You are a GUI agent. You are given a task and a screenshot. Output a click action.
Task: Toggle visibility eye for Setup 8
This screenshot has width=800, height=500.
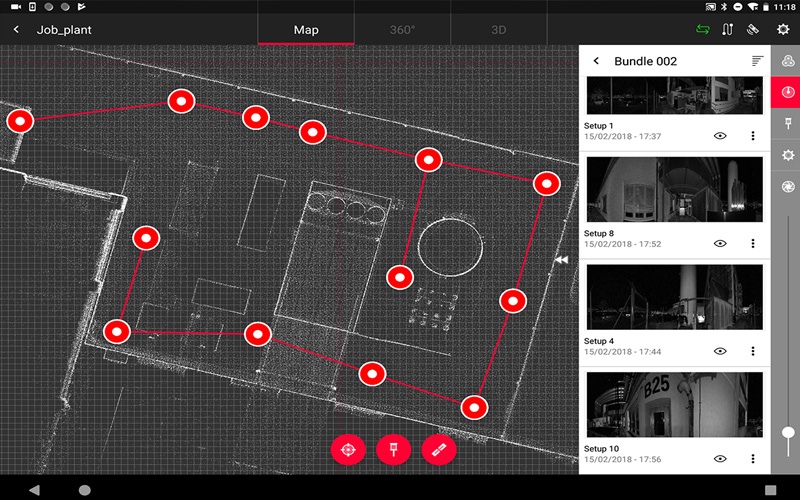point(720,243)
